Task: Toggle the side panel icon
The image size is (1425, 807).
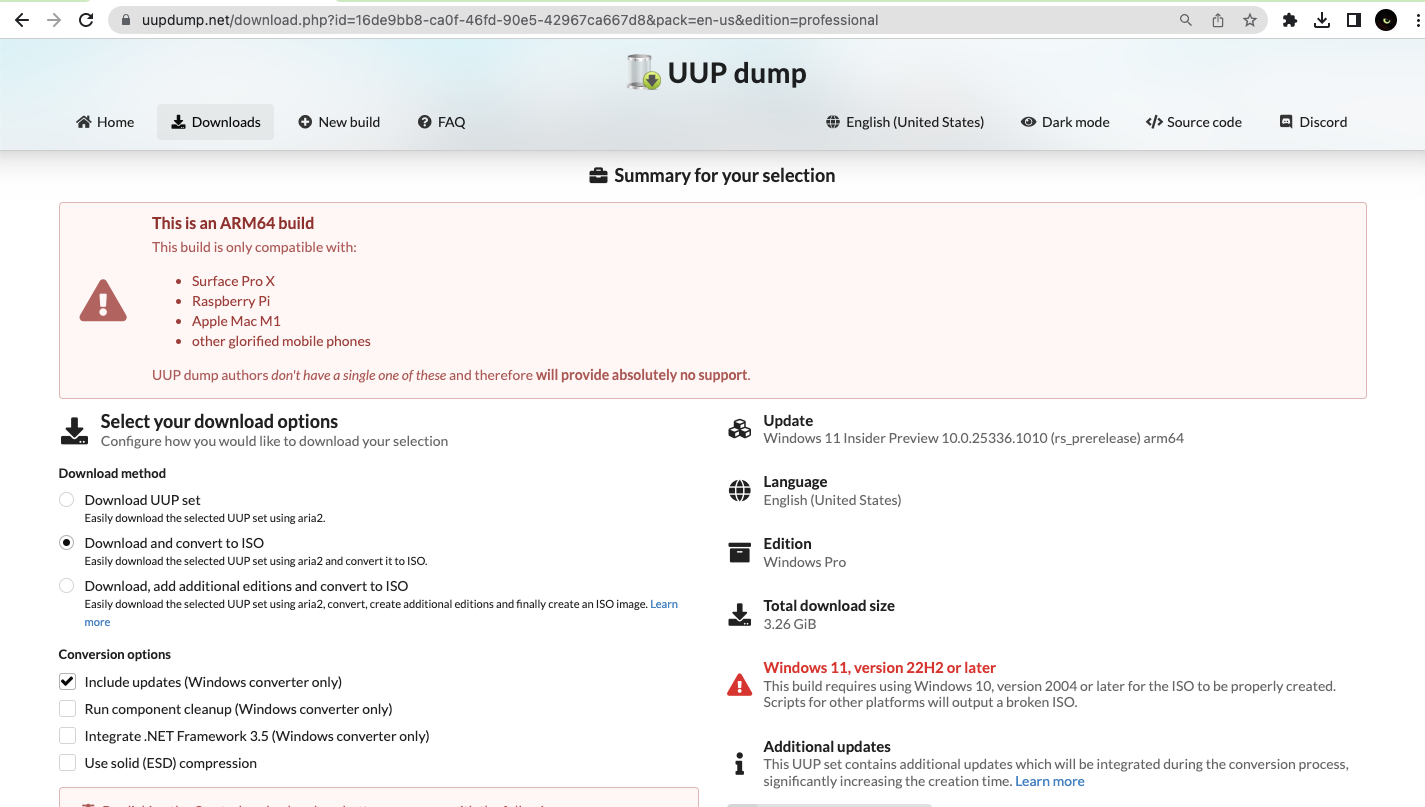Action: tap(1354, 20)
